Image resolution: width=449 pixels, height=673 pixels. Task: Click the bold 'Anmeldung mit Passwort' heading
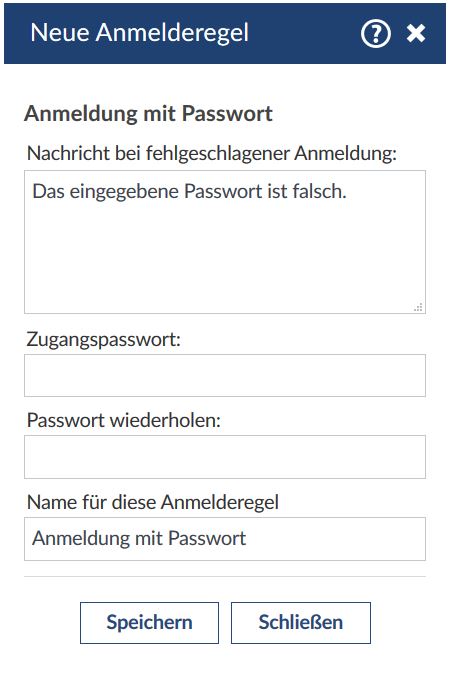(148, 114)
